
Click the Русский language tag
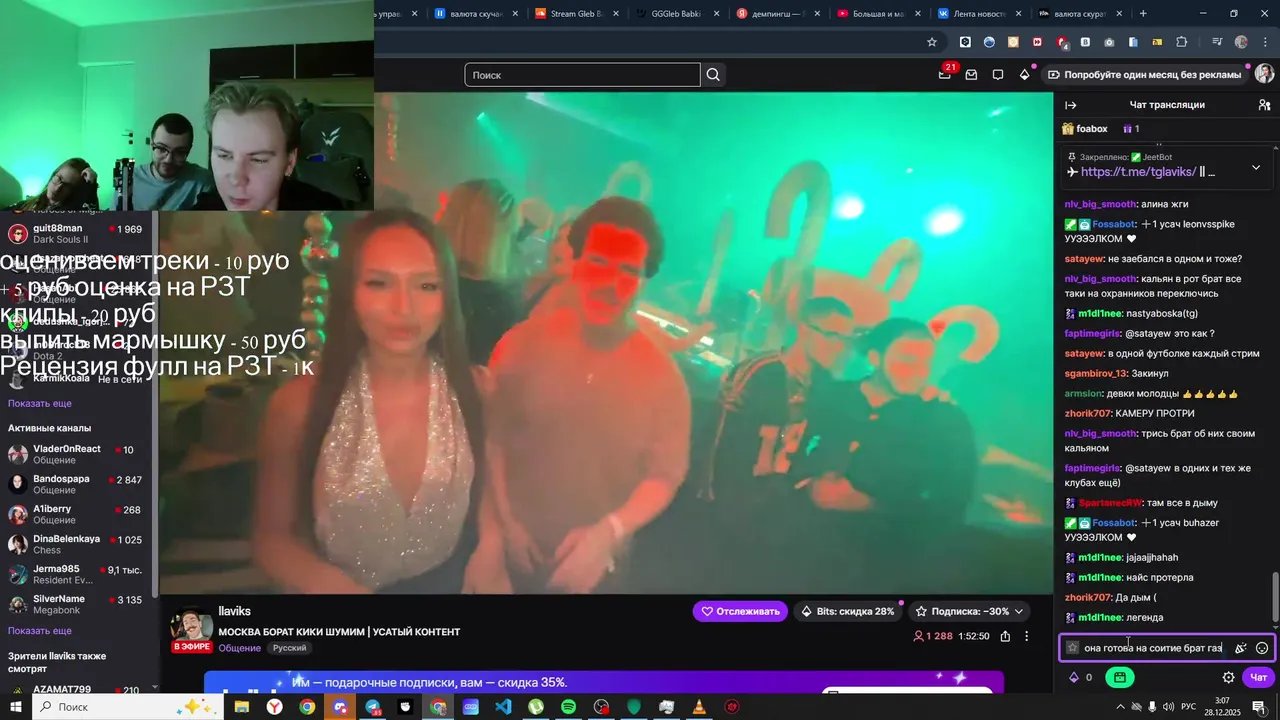click(289, 648)
